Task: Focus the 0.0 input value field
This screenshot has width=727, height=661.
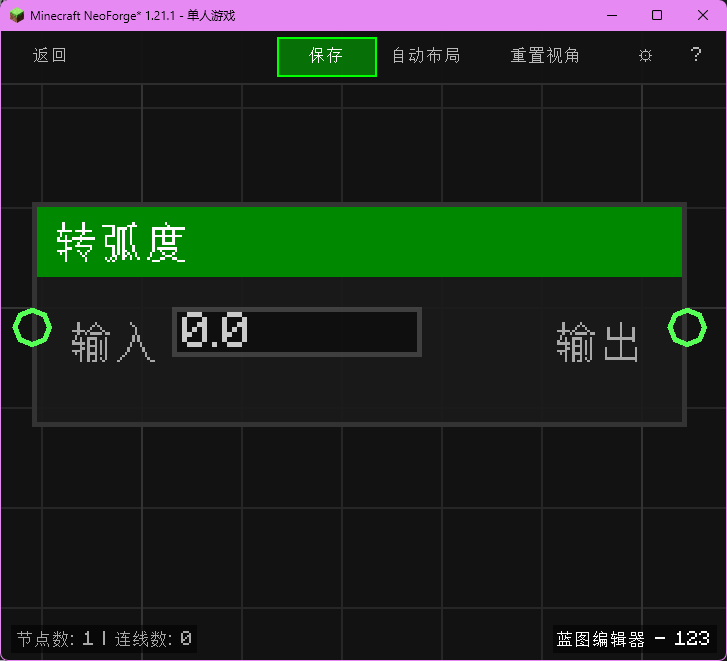Action: pyautogui.click(x=297, y=332)
